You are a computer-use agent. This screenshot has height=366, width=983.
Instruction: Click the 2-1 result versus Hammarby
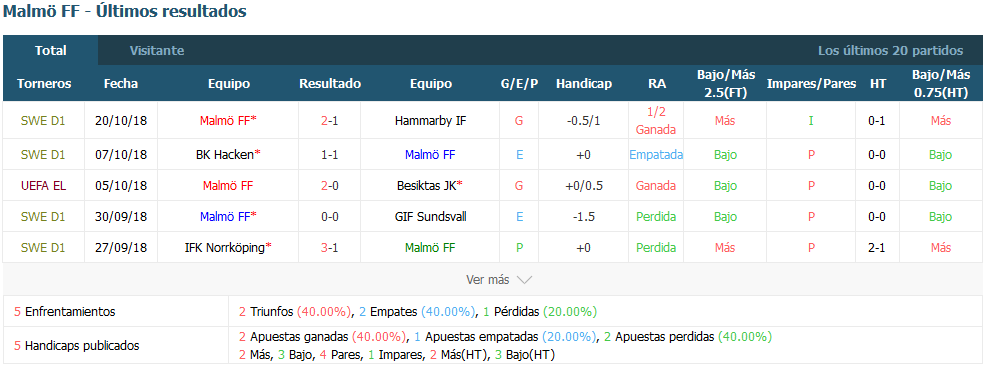(330, 120)
